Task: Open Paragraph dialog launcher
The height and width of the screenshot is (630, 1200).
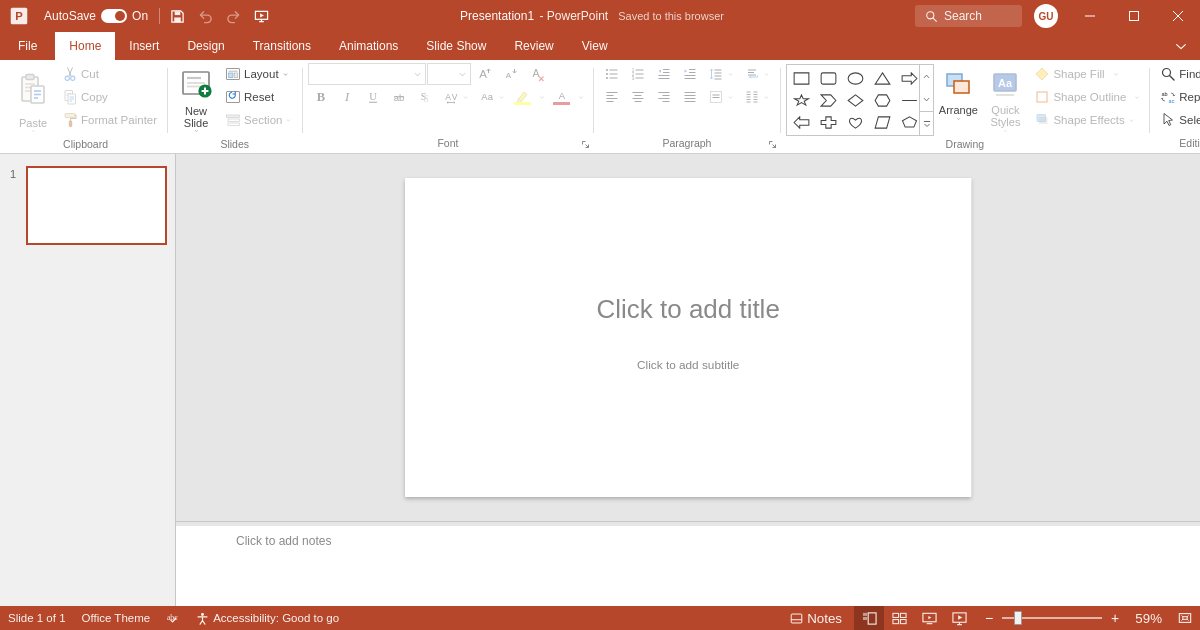Action: coord(772,145)
